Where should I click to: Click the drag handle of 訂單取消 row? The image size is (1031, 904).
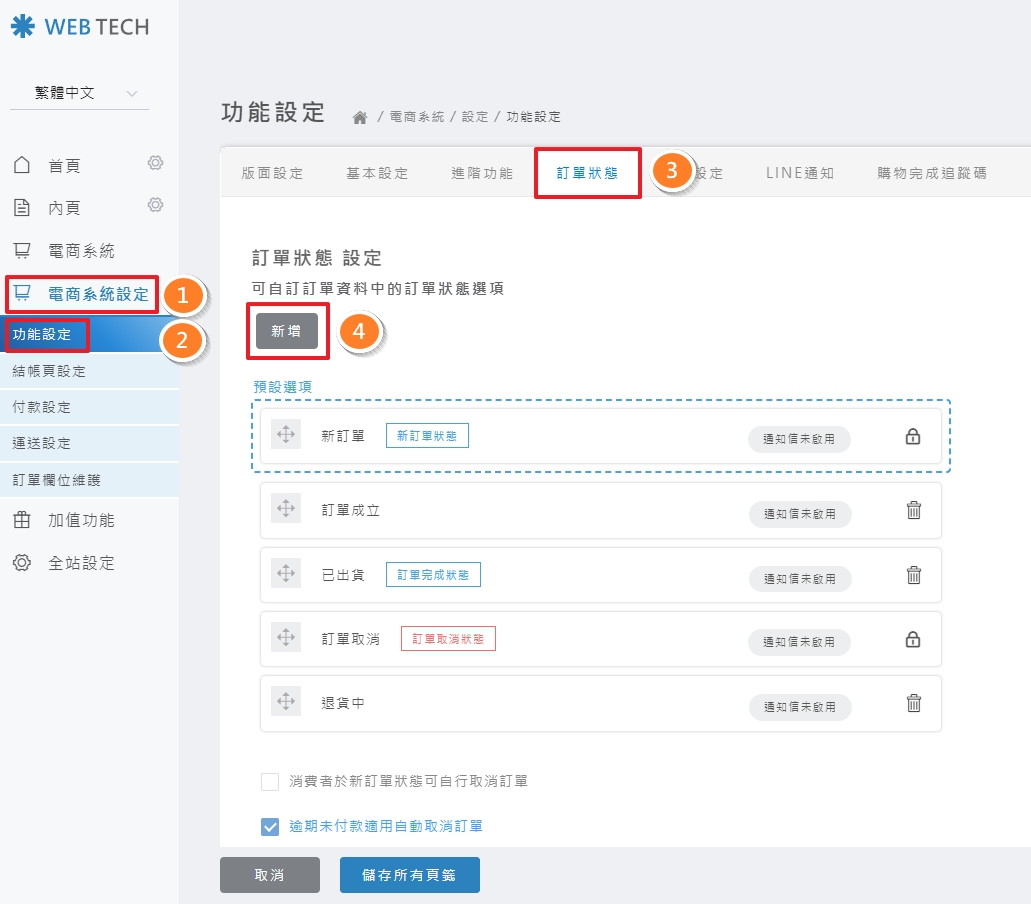point(286,637)
